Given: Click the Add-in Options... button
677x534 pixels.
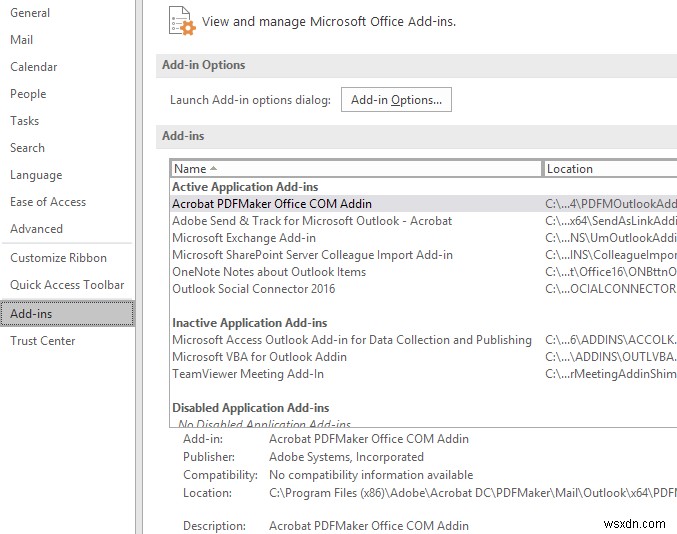Looking at the screenshot, I should [396, 100].
